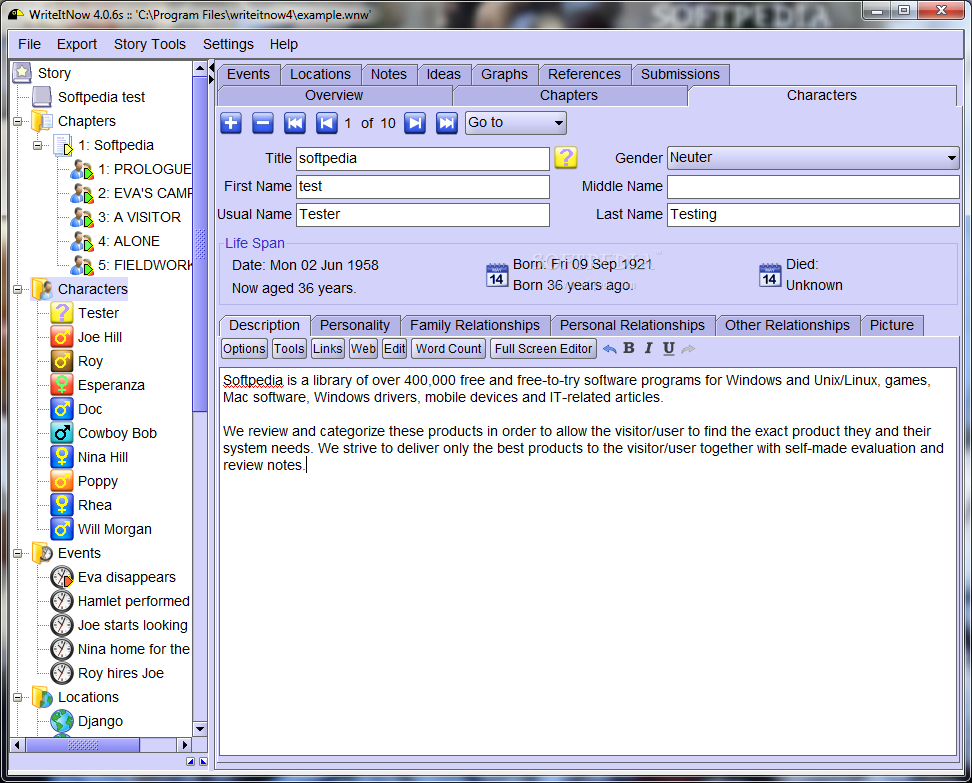
Task: Open the File menu
Action: [29, 44]
